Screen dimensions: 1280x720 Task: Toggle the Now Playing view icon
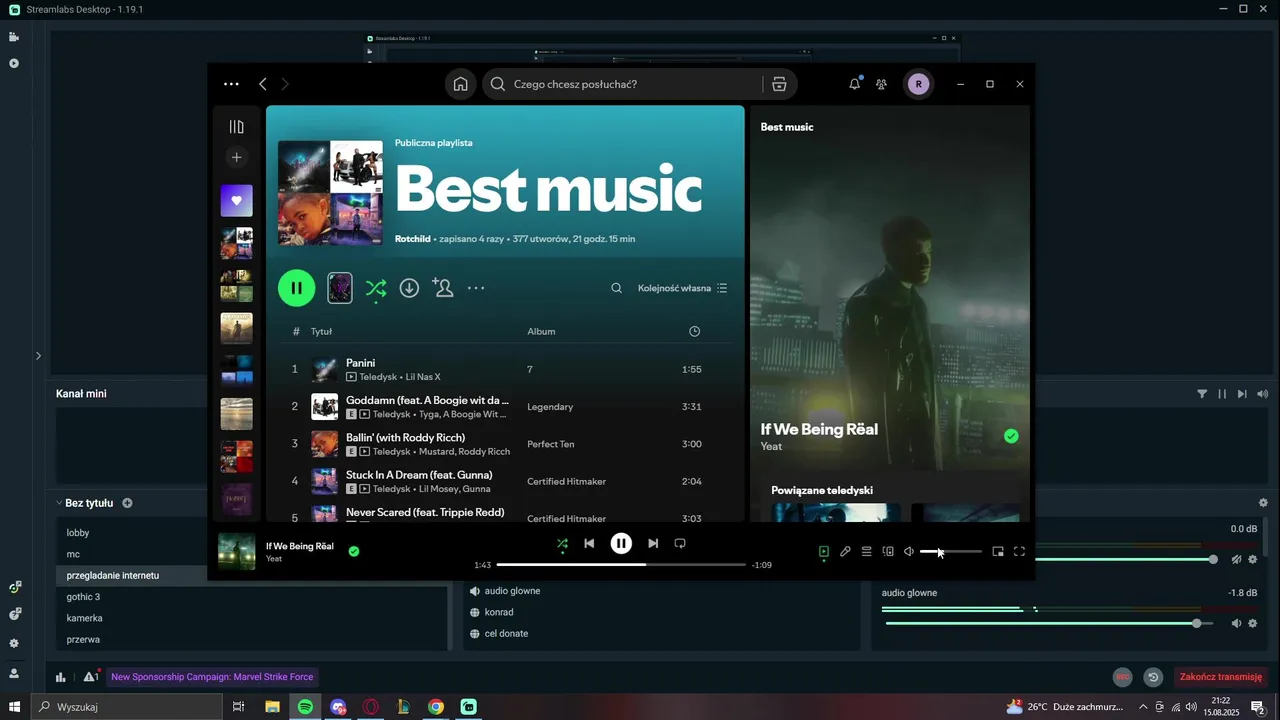click(824, 551)
